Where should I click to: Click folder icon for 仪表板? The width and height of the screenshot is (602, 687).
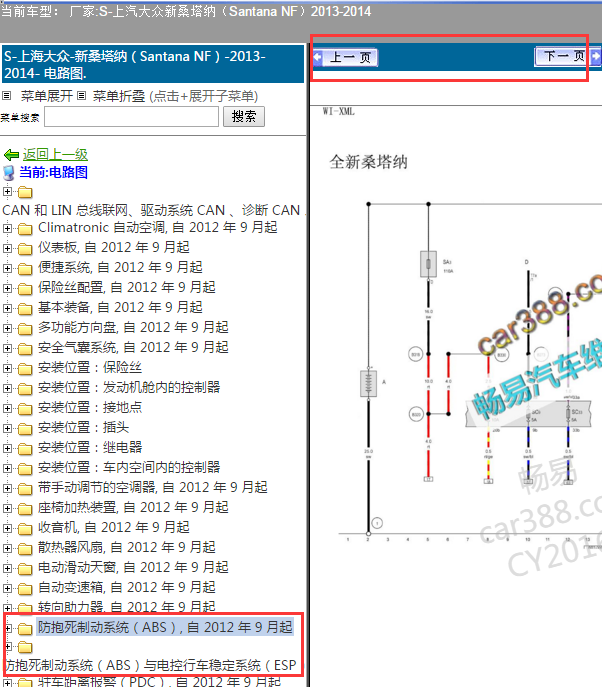25,249
